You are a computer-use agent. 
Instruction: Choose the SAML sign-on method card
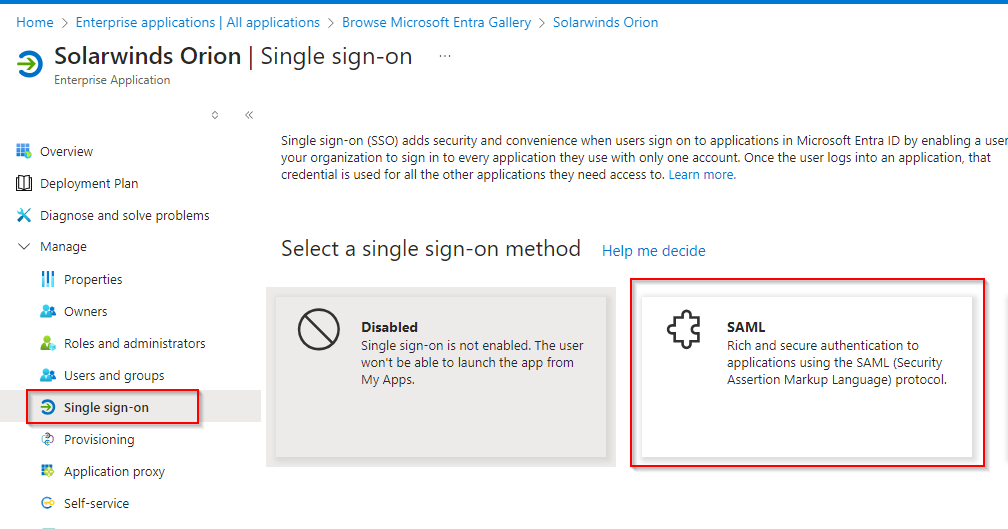807,377
